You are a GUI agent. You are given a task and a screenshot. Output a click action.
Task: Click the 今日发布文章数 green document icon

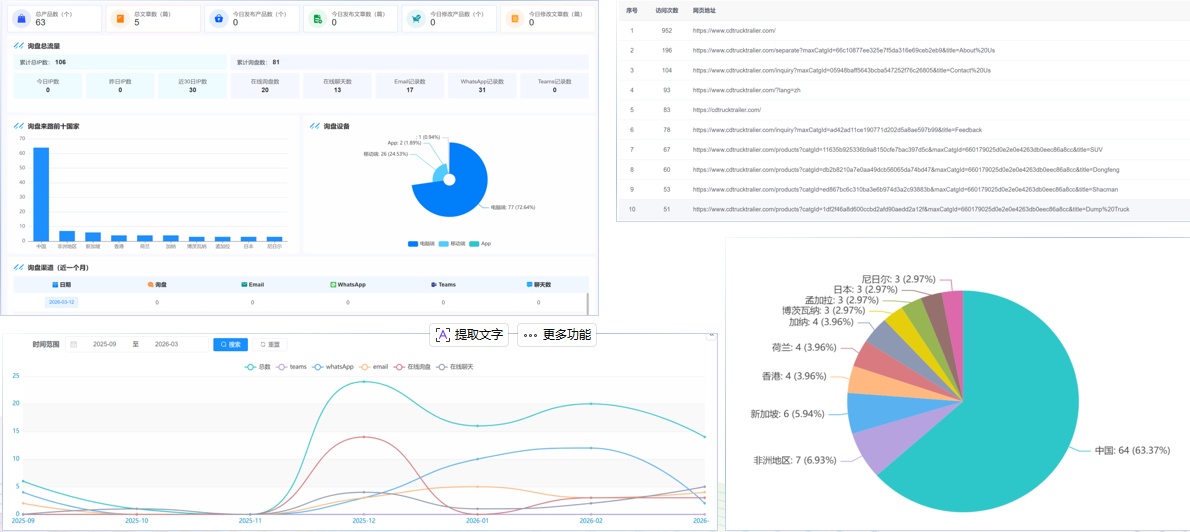point(317,18)
